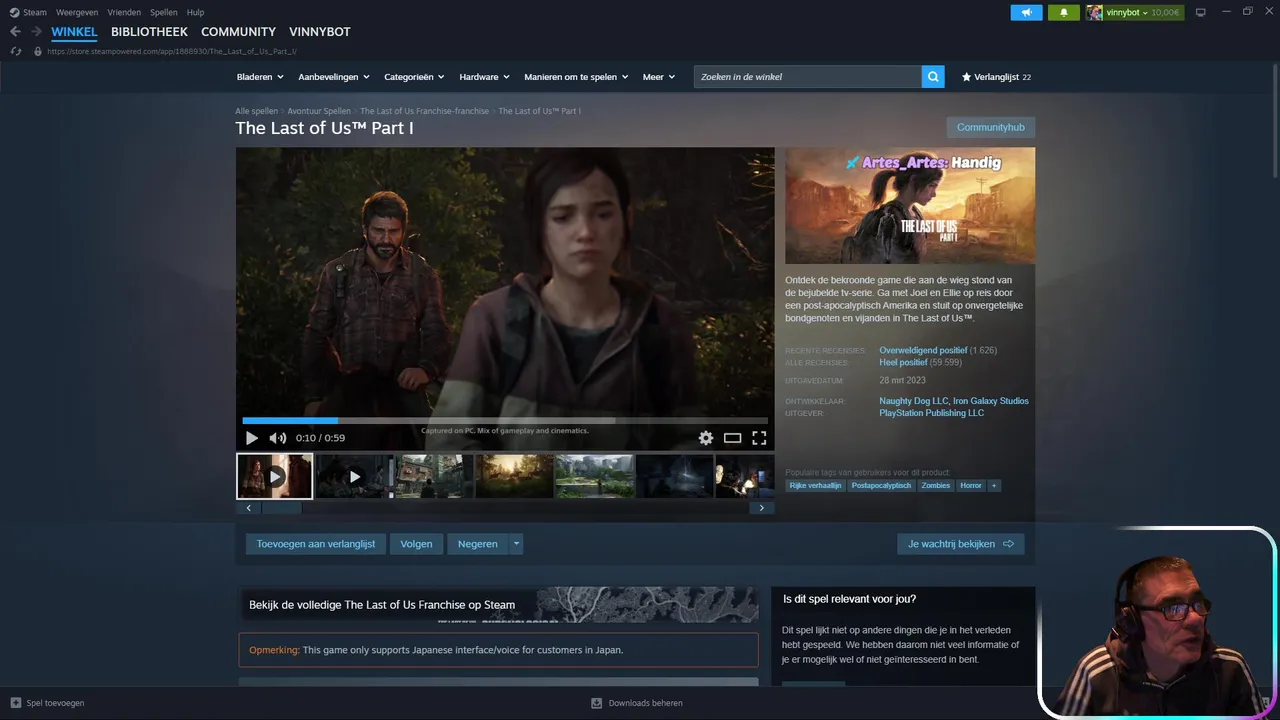Click the store search field
The height and width of the screenshot is (720, 1280).
pos(808,77)
